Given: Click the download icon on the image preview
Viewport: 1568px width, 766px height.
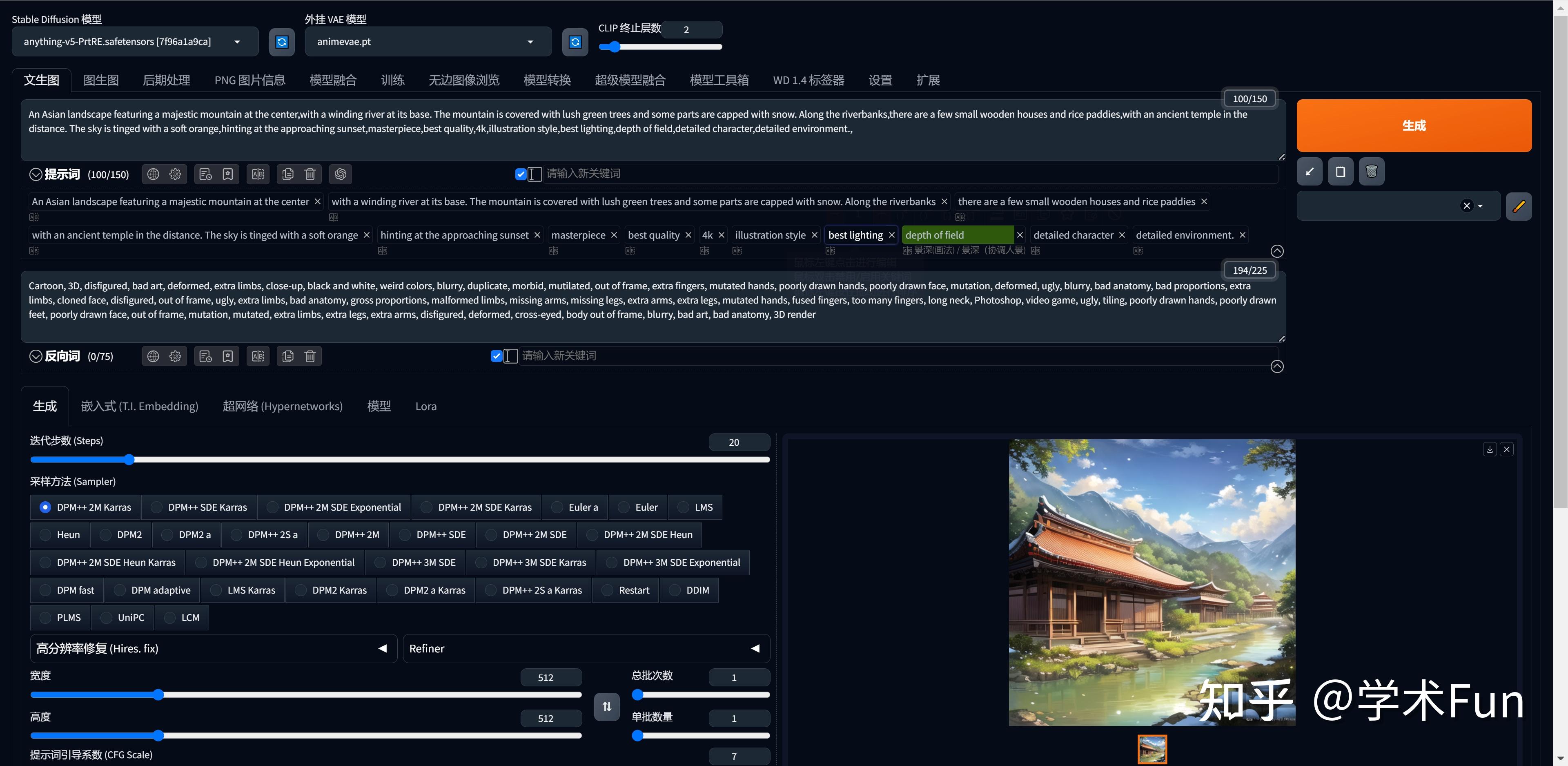Looking at the screenshot, I should tap(1490, 449).
